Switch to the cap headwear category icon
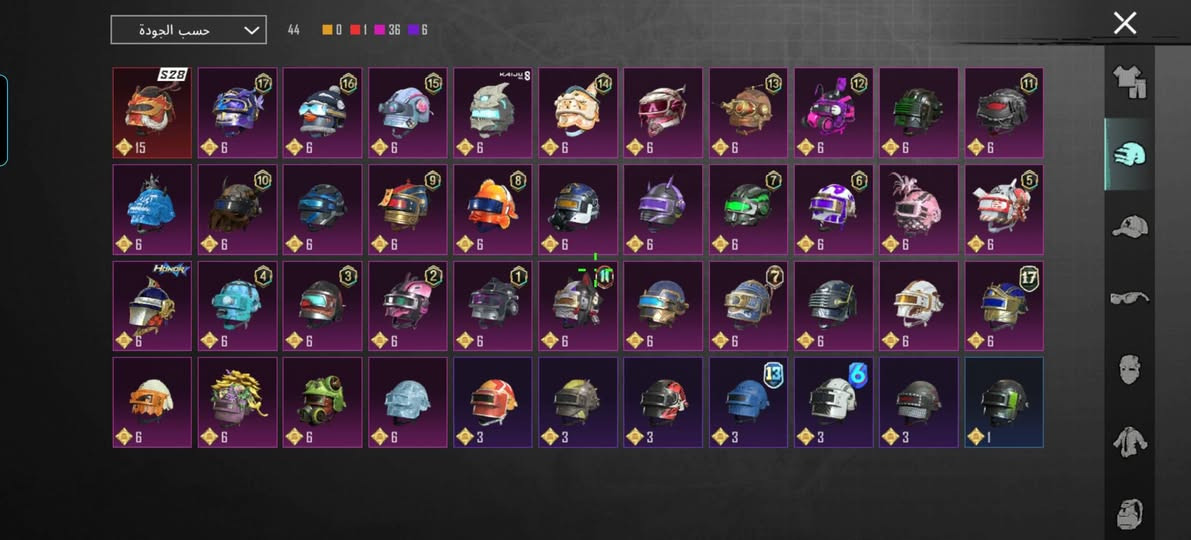Viewport: 1191px width, 540px height. click(x=1130, y=226)
